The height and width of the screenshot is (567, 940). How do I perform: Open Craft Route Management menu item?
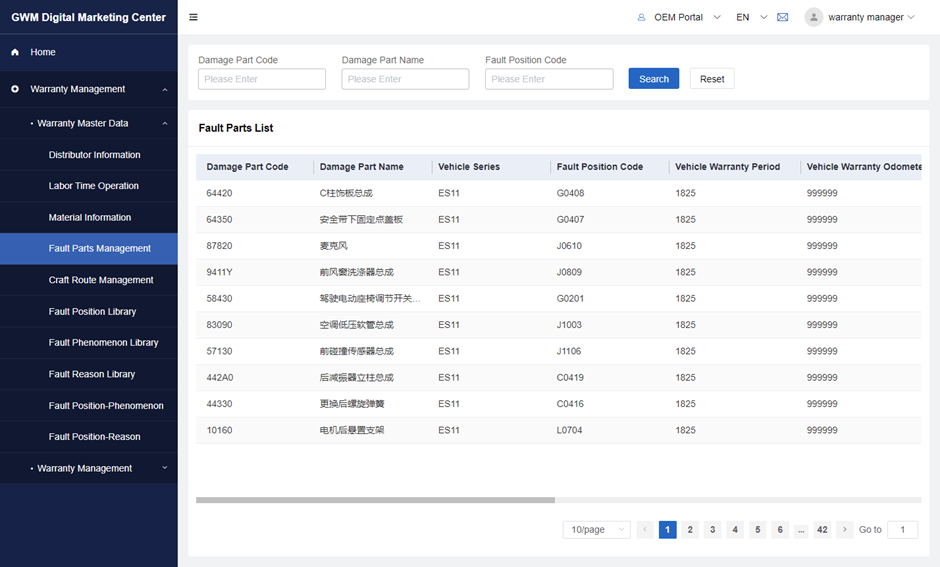click(x=89, y=280)
